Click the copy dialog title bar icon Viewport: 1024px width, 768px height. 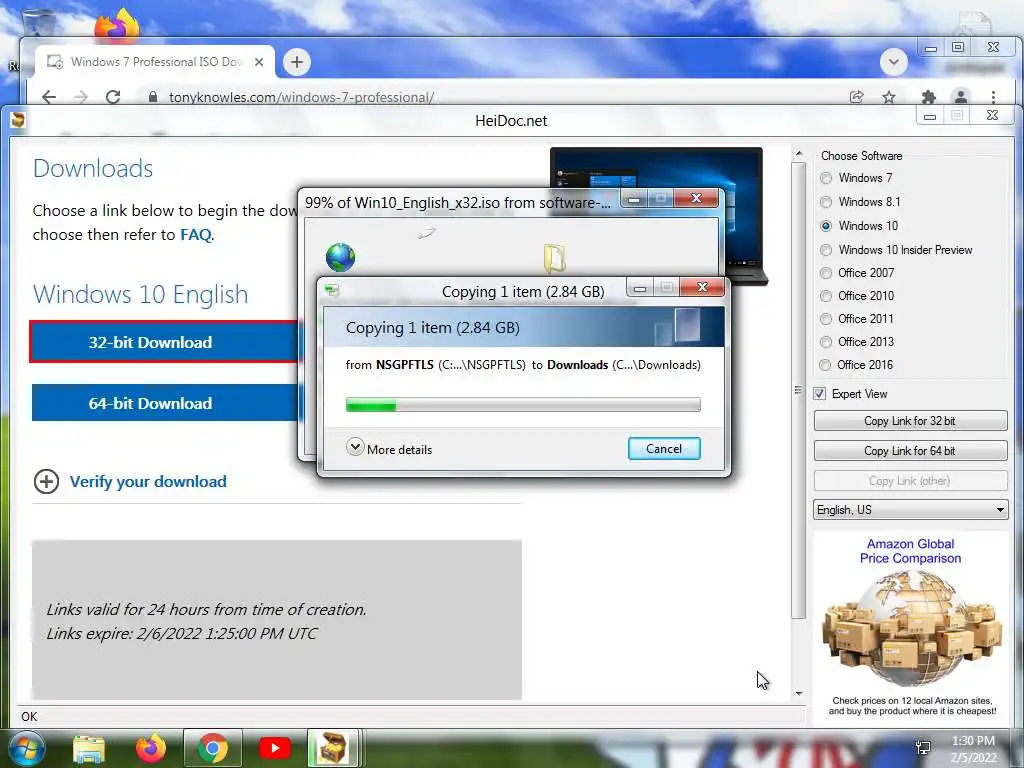pos(332,291)
